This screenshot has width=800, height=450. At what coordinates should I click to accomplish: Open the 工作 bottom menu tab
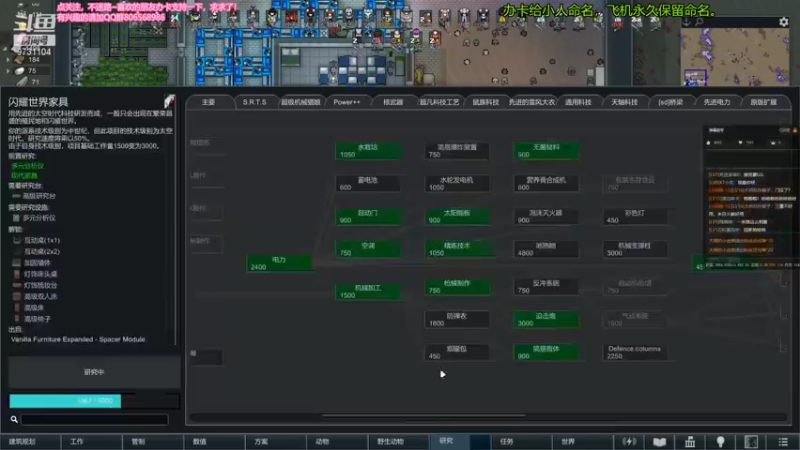point(91,442)
